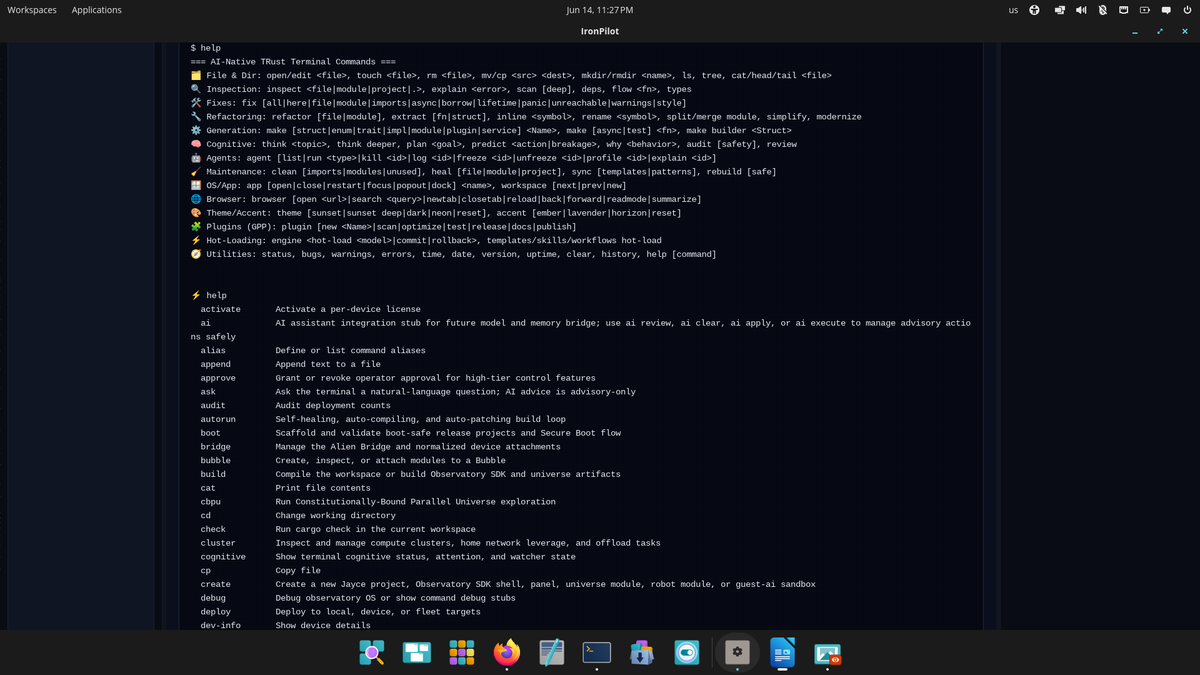Open the toggle-switch tweaks app in dock
Image resolution: width=1200 pixels, height=675 pixels.
pos(687,653)
